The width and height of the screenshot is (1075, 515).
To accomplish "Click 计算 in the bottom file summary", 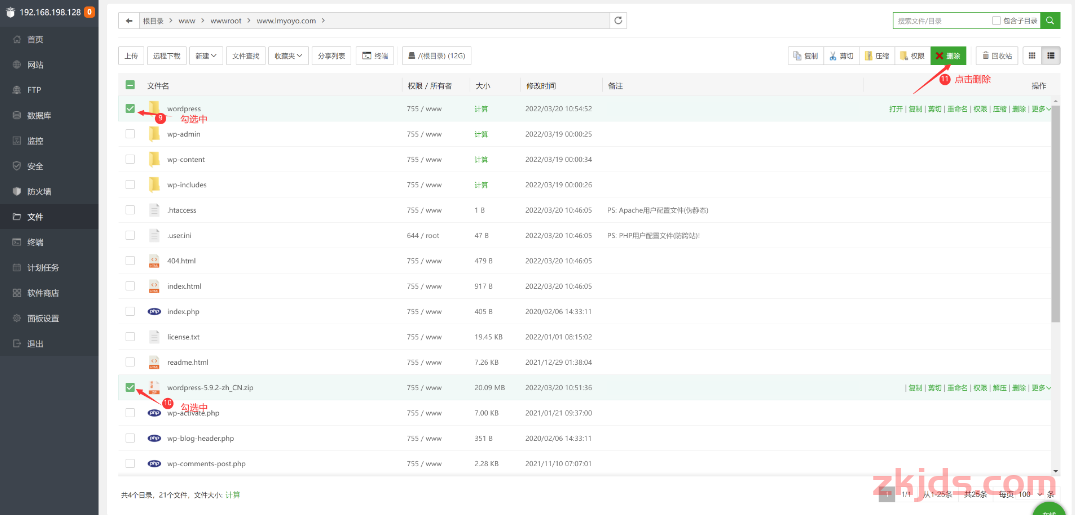I will pos(233,494).
